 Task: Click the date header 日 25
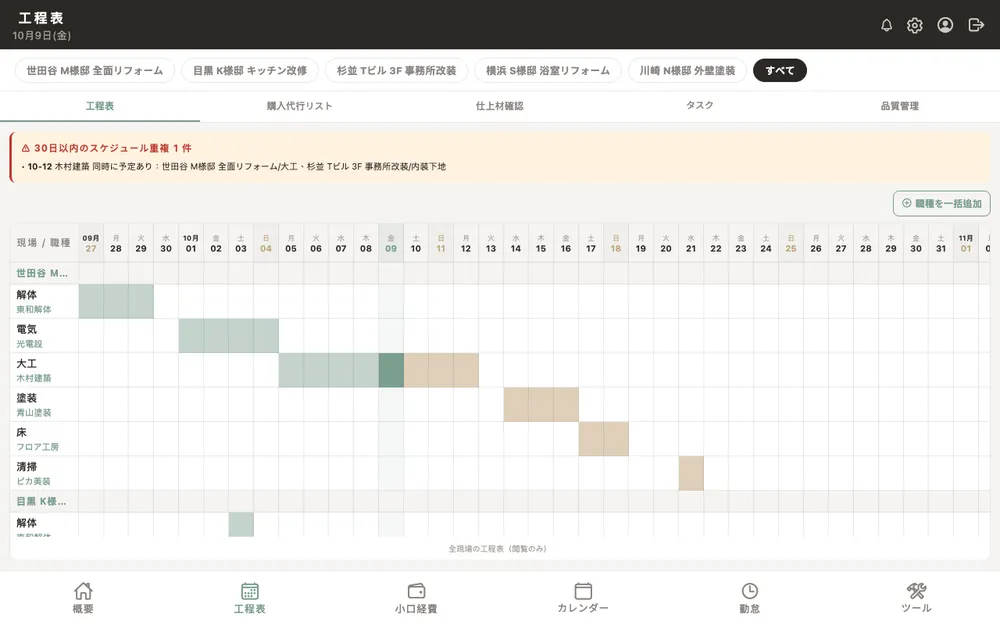(x=791, y=243)
